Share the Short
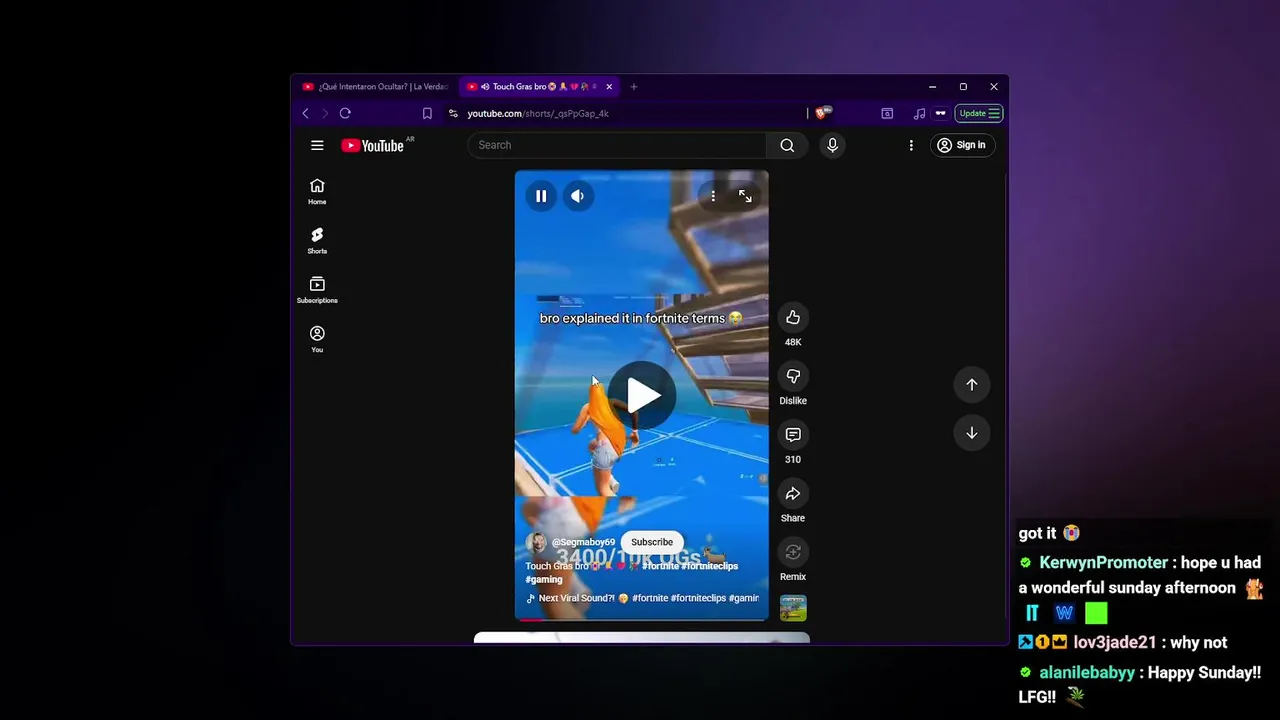 [x=793, y=493]
